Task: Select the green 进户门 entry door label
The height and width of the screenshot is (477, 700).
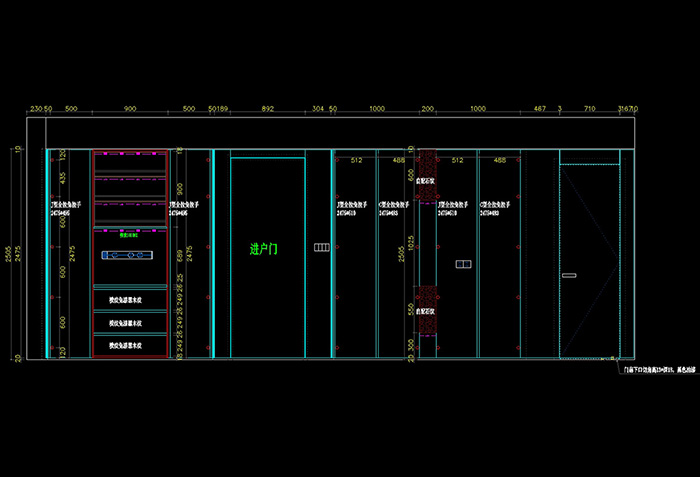Action: click(x=264, y=249)
